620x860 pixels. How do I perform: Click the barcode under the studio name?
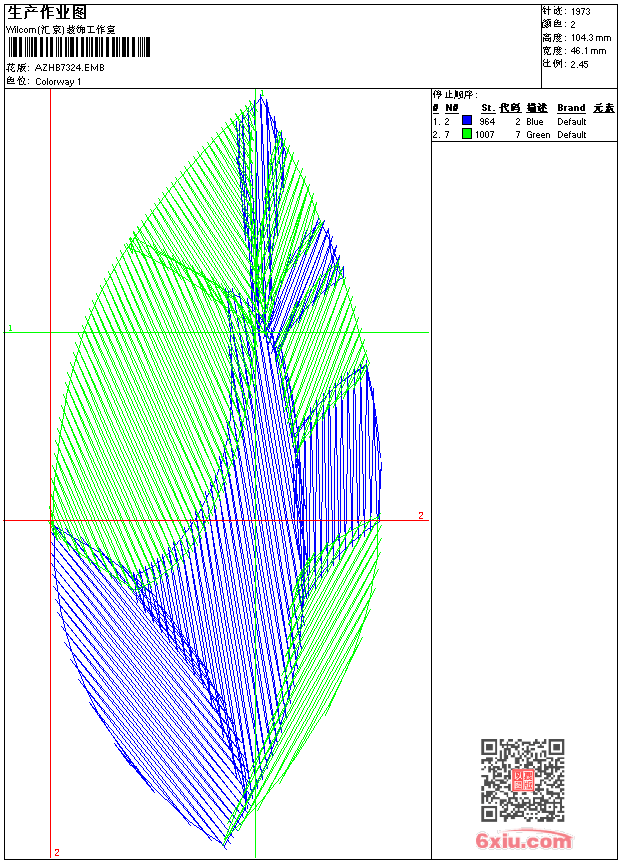pos(78,47)
